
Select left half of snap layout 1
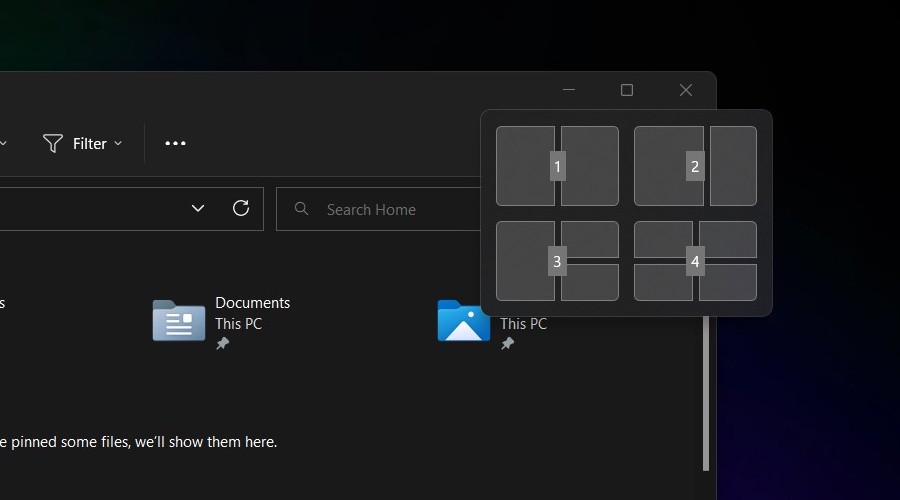(x=525, y=166)
